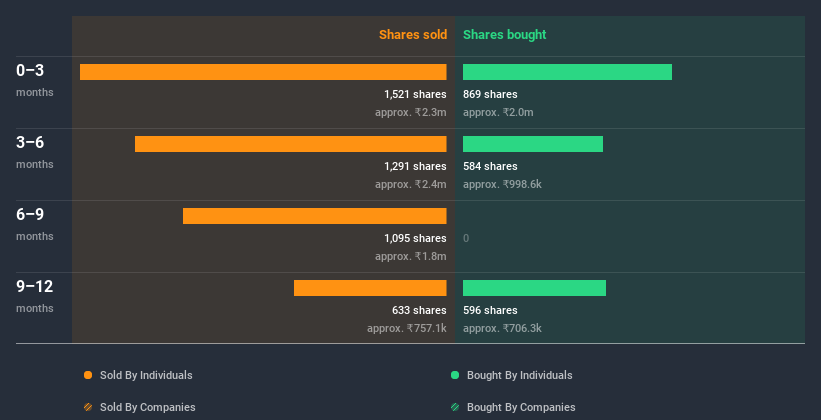Click the approx. ₹998.6k bought amount

(502, 184)
